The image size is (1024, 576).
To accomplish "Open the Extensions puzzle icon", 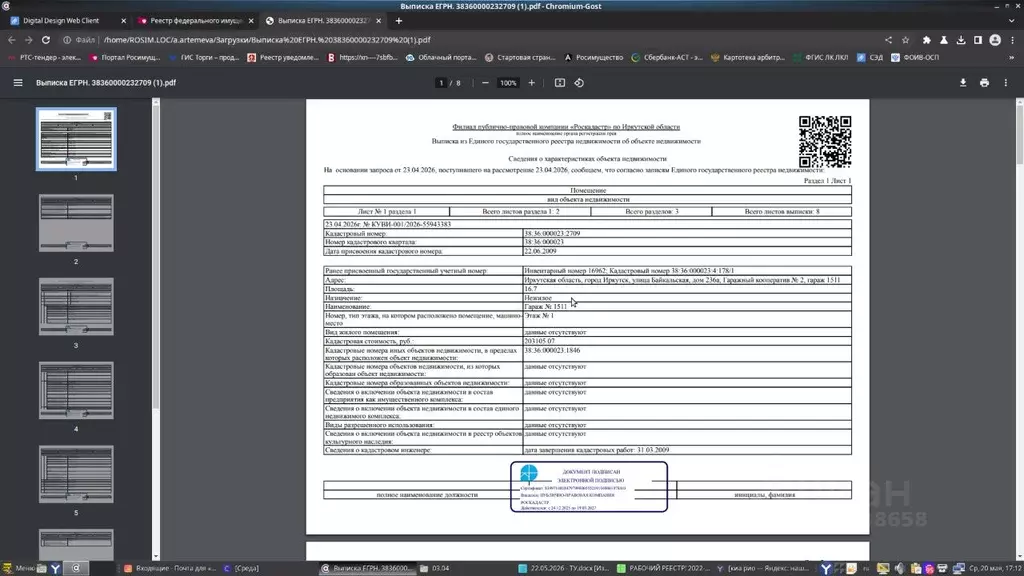I will (927, 40).
